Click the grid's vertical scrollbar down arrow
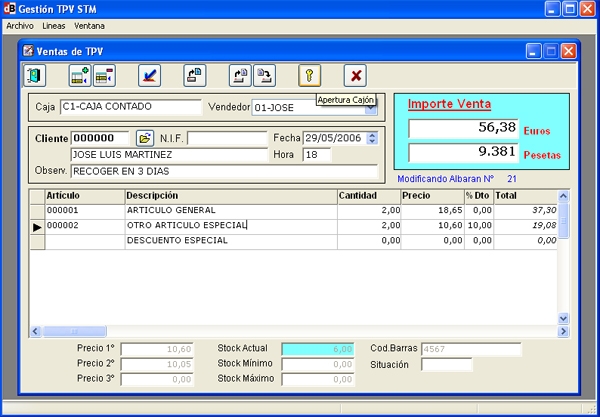Viewport: 600px width, 417px height. pyautogui.click(x=563, y=318)
